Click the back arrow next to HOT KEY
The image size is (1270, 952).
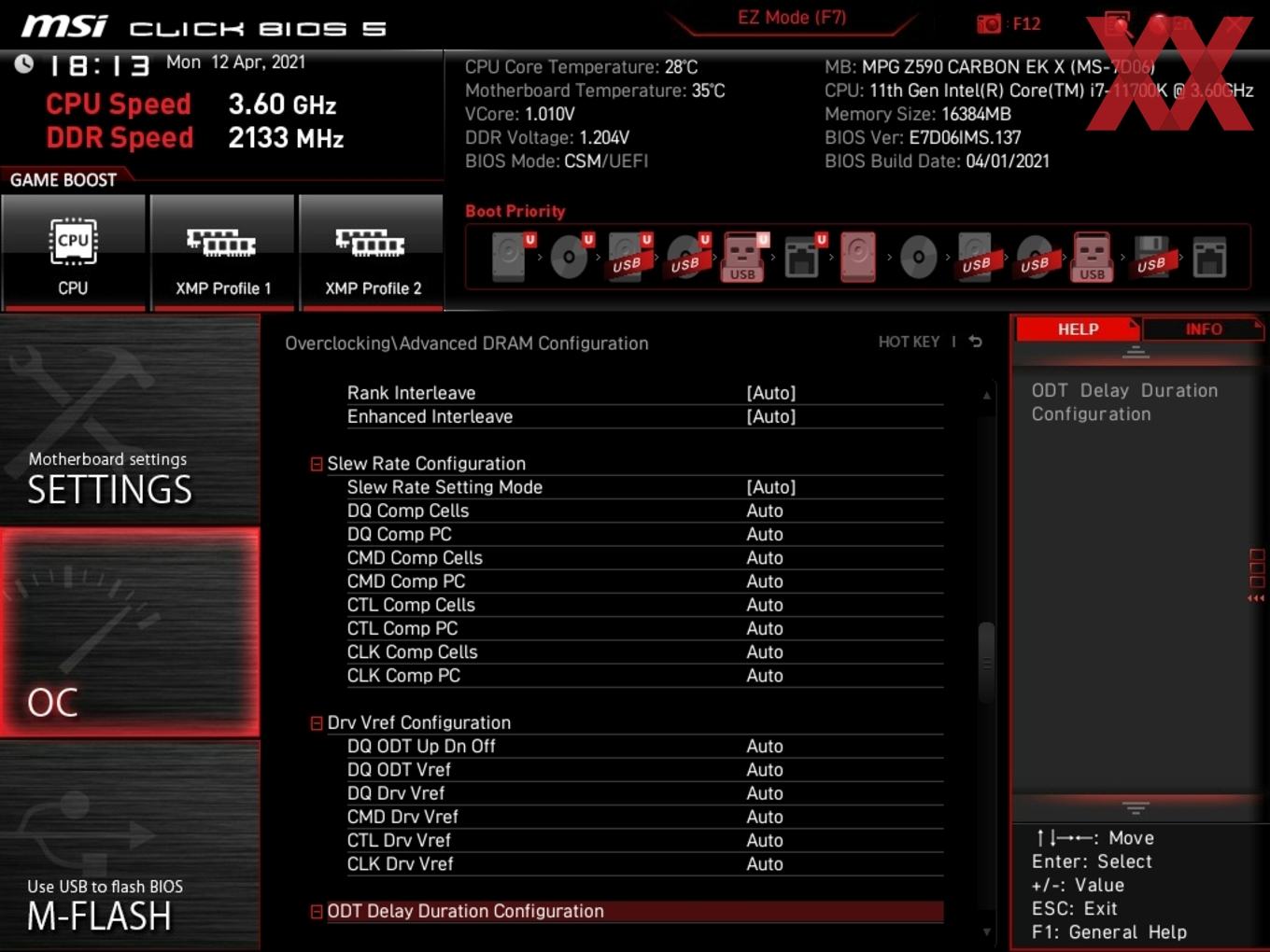tap(976, 342)
